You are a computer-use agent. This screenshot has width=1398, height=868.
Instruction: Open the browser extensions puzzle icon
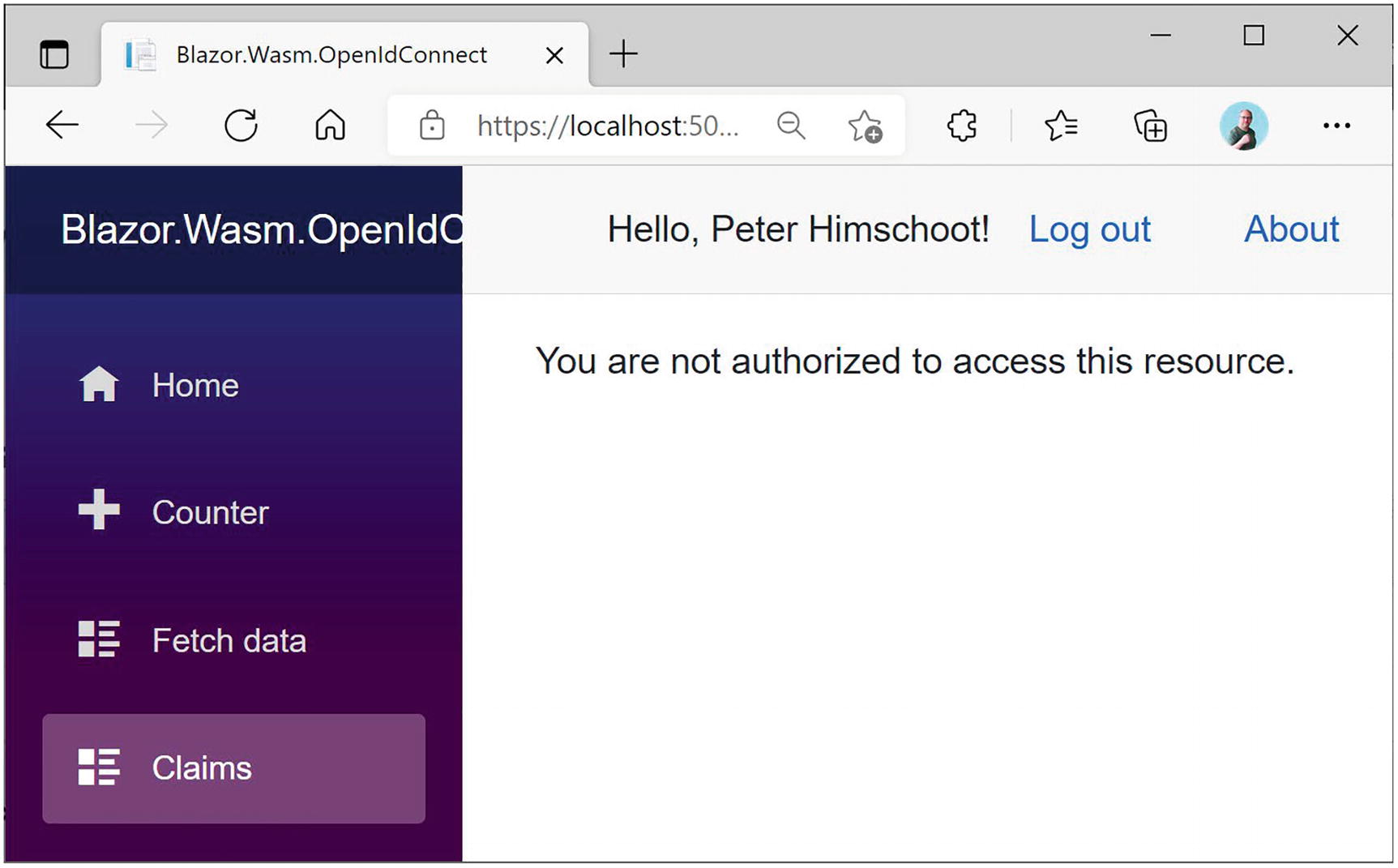pos(962,126)
